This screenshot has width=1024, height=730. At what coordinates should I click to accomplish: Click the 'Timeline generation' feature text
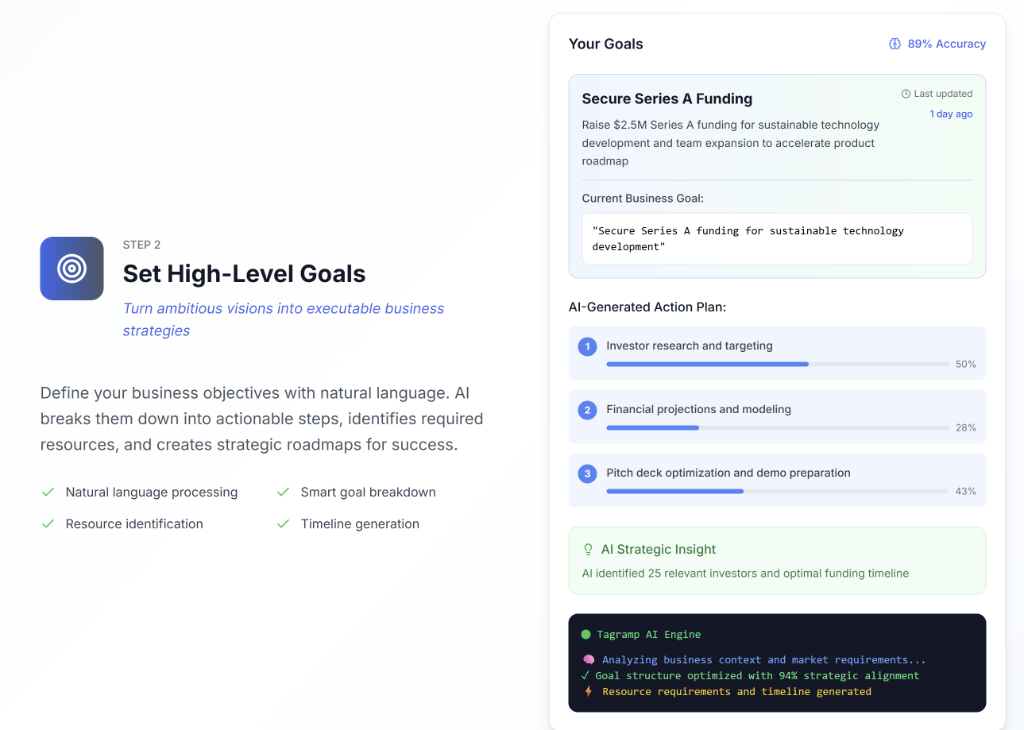(x=360, y=524)
